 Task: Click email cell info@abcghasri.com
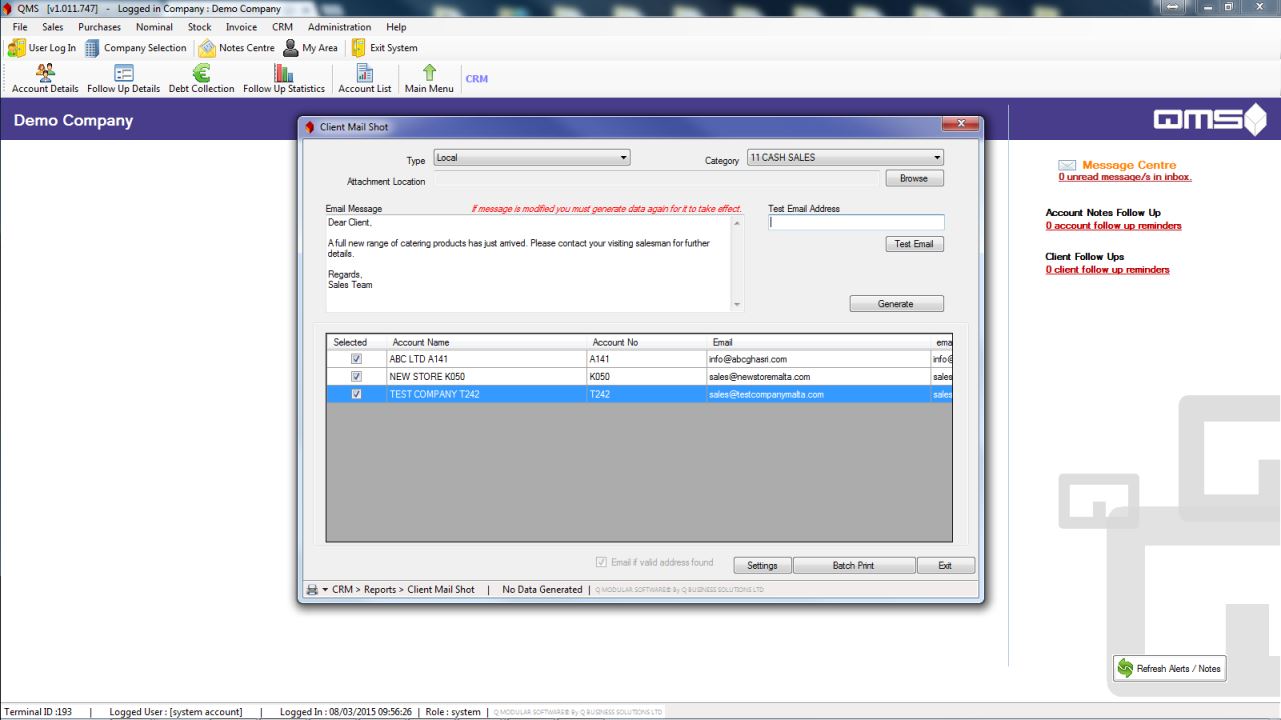coord(817,359)
